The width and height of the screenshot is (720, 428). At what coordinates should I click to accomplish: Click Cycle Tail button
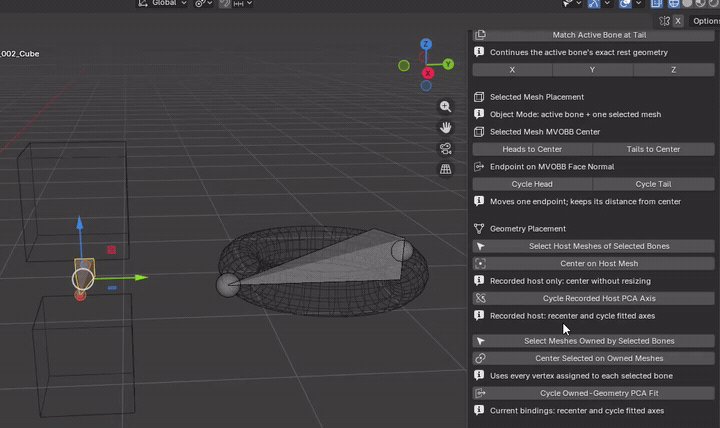pyautogui.click(x=653, y=184)
